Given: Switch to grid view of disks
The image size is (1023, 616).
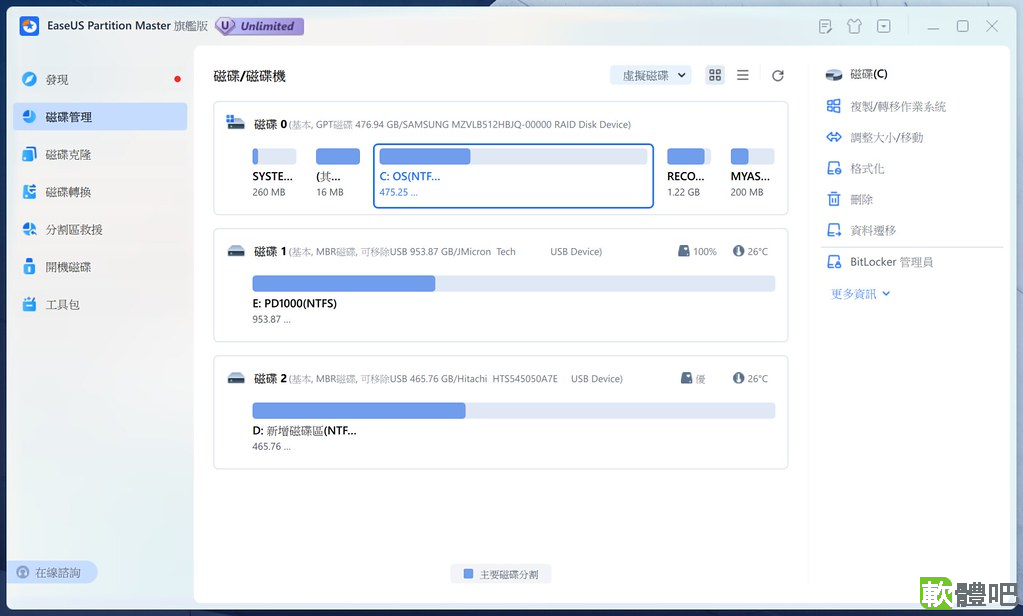Looking at the screenshot, I should [x=715, y=75].
